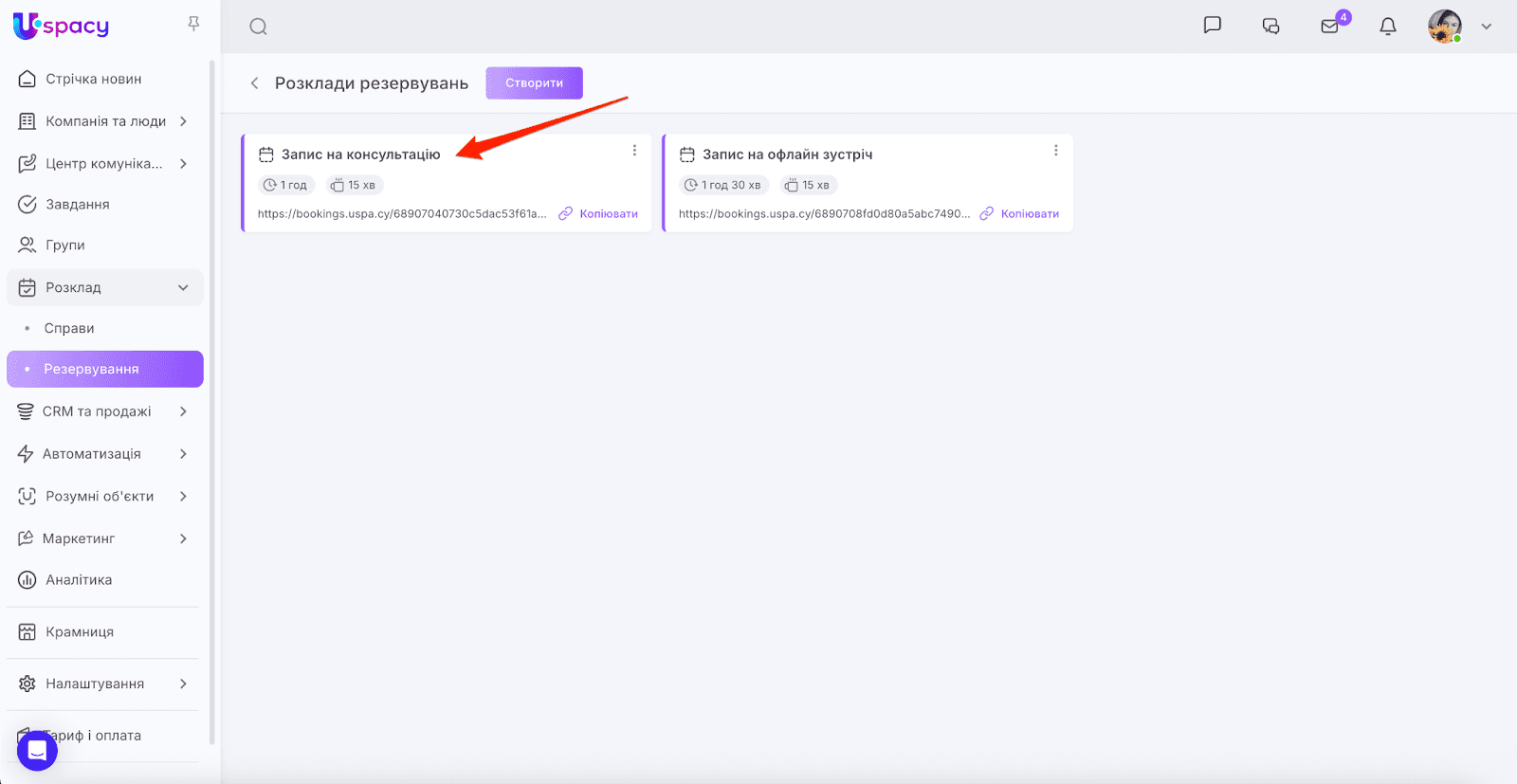Expand the Компанія та люди chevron
Screen dimensions: 1517x784
click(x=183, y=121)
